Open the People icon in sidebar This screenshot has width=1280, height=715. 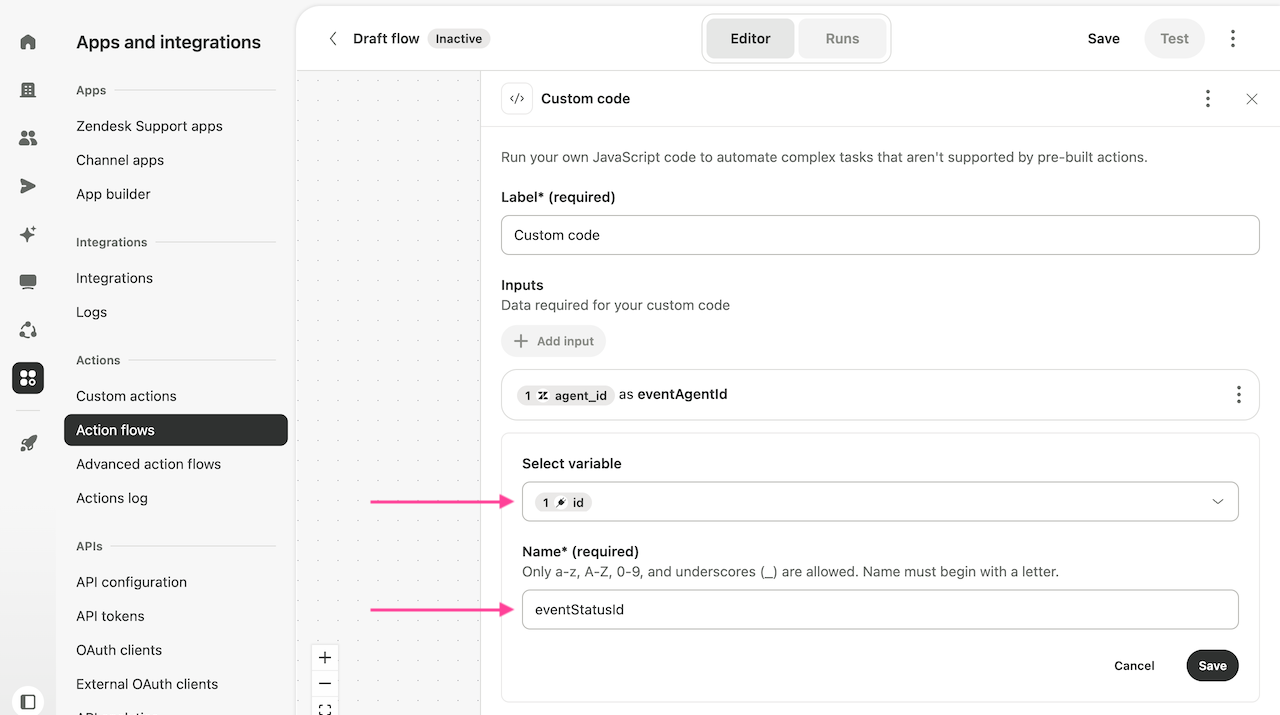click(x=28, y=138)
